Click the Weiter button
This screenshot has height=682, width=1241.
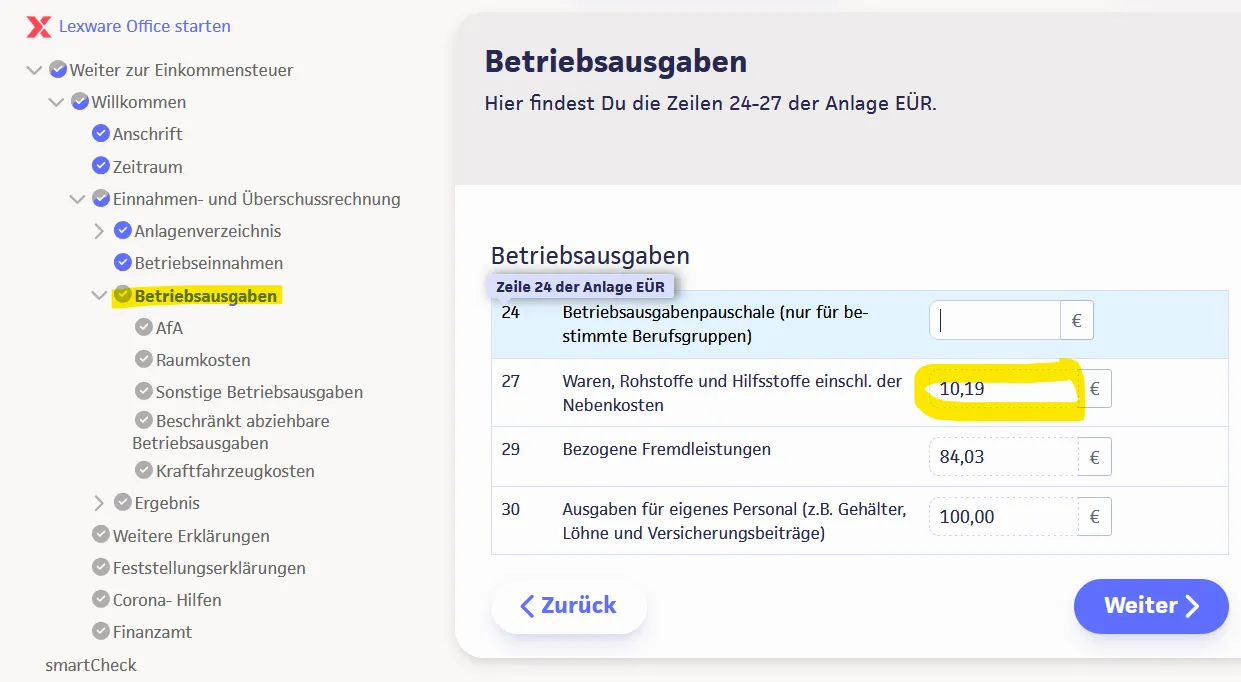coord(1150,606)
